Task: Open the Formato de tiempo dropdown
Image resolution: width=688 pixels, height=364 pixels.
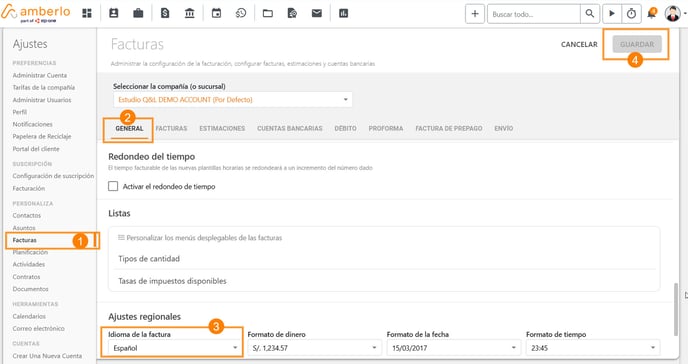Action: click(593, 348)
